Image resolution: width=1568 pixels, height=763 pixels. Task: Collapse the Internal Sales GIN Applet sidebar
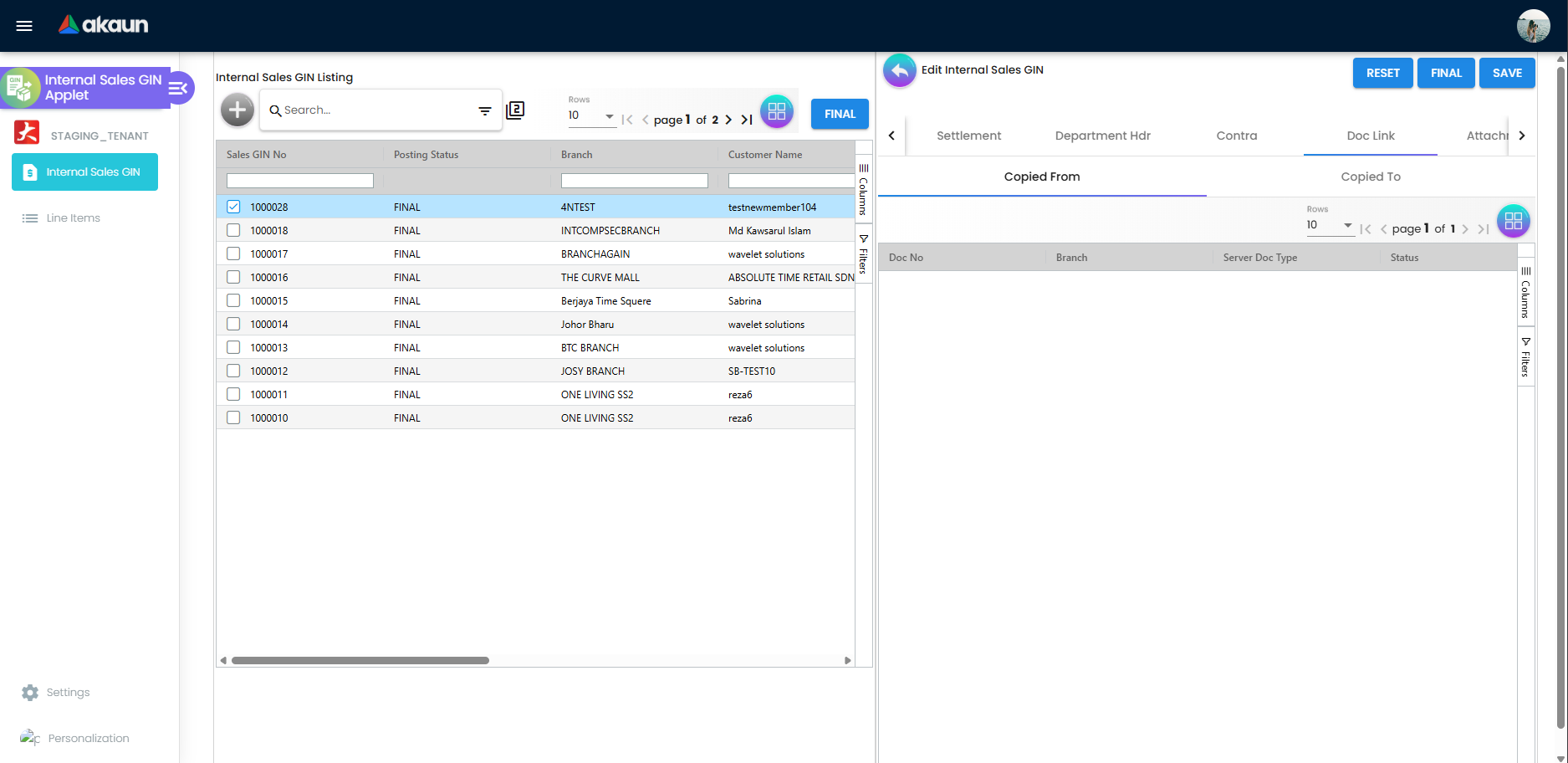pos(179,88)
